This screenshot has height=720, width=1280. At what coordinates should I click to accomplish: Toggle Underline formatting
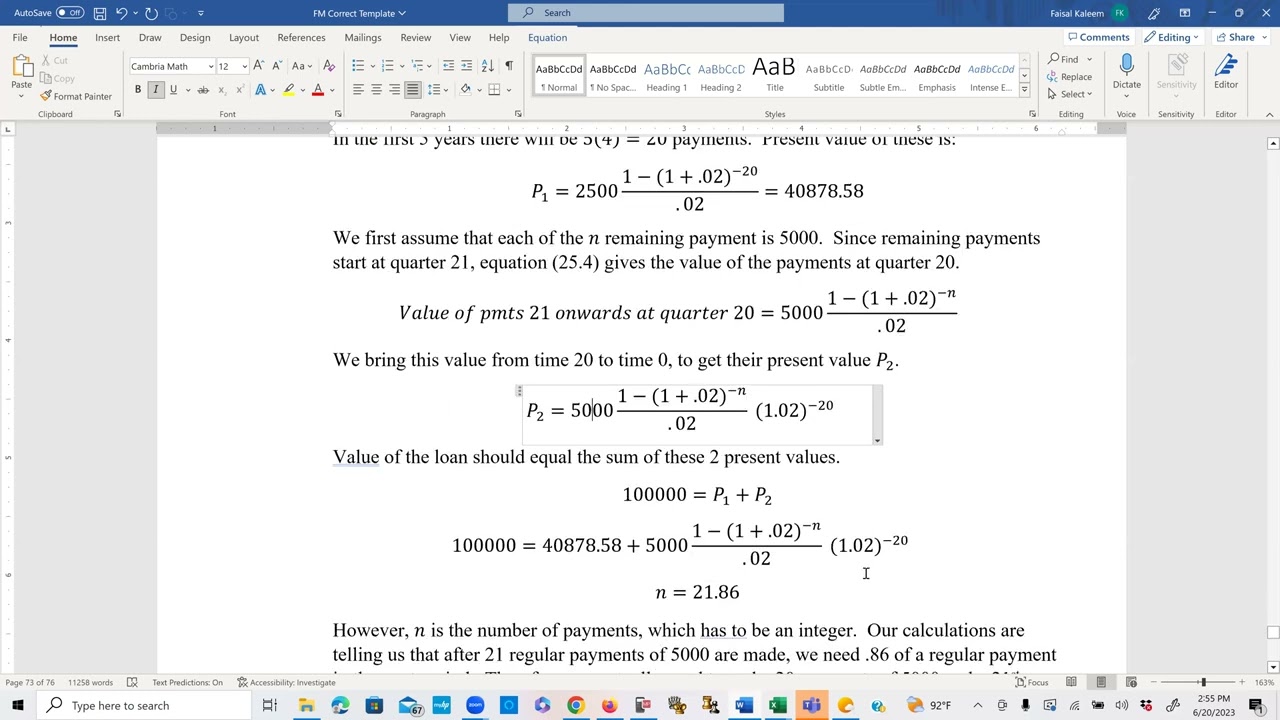point(173,90)
